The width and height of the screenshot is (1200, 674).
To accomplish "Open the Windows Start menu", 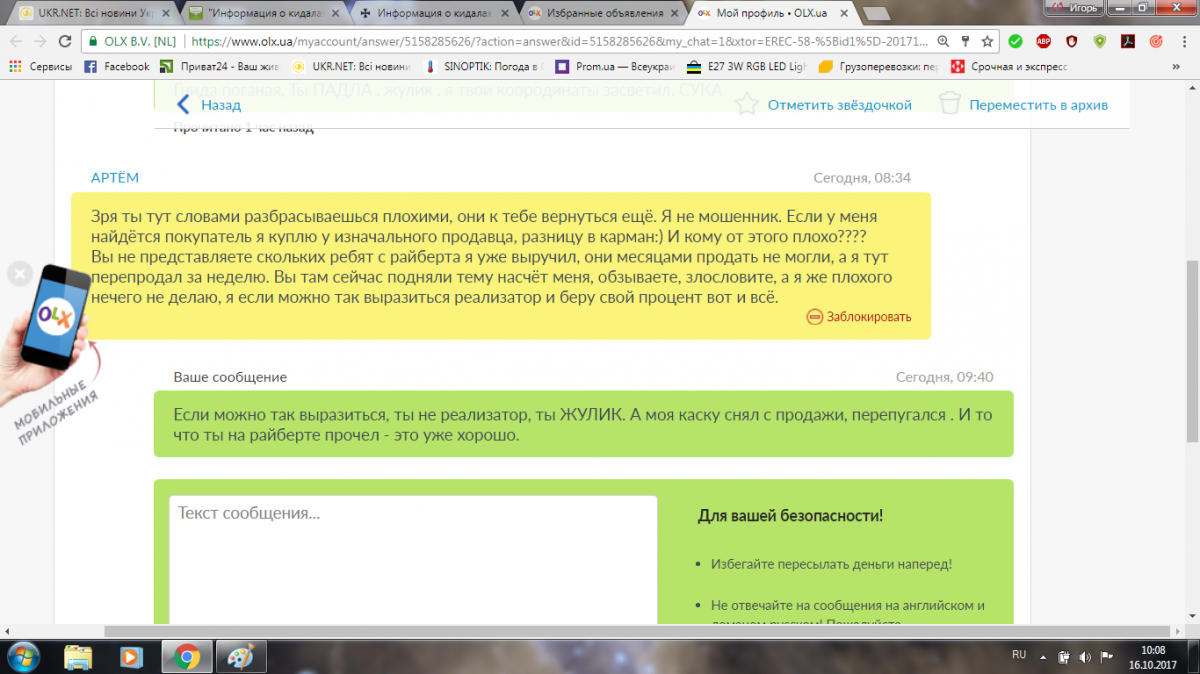I will coord(23,656).
